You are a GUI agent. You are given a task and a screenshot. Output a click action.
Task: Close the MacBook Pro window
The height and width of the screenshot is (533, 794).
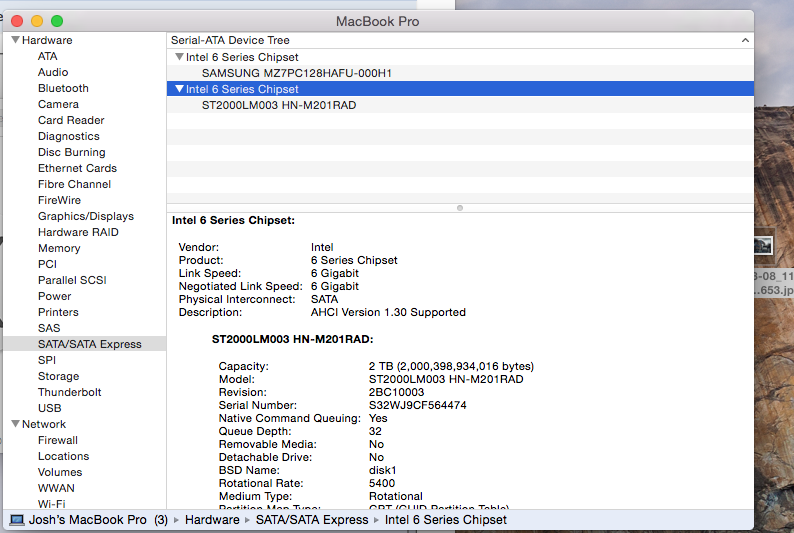point(17,21)
